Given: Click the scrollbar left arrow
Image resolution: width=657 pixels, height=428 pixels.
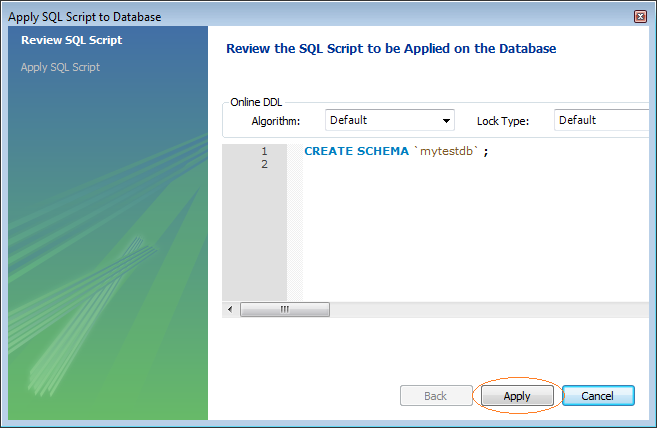Looking at the screenshot, I should 230,309.
